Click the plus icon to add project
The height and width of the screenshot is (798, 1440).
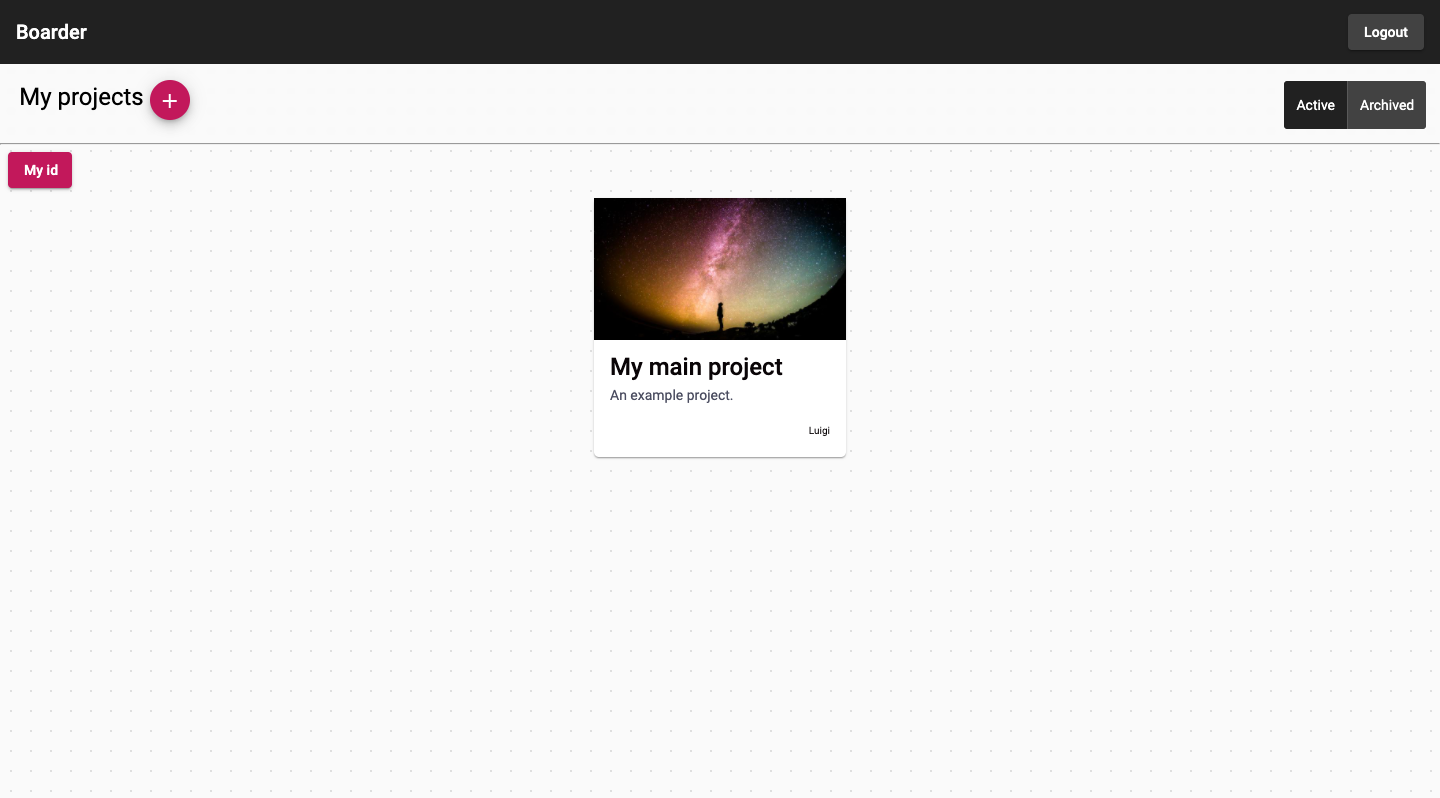click(170, 100)
